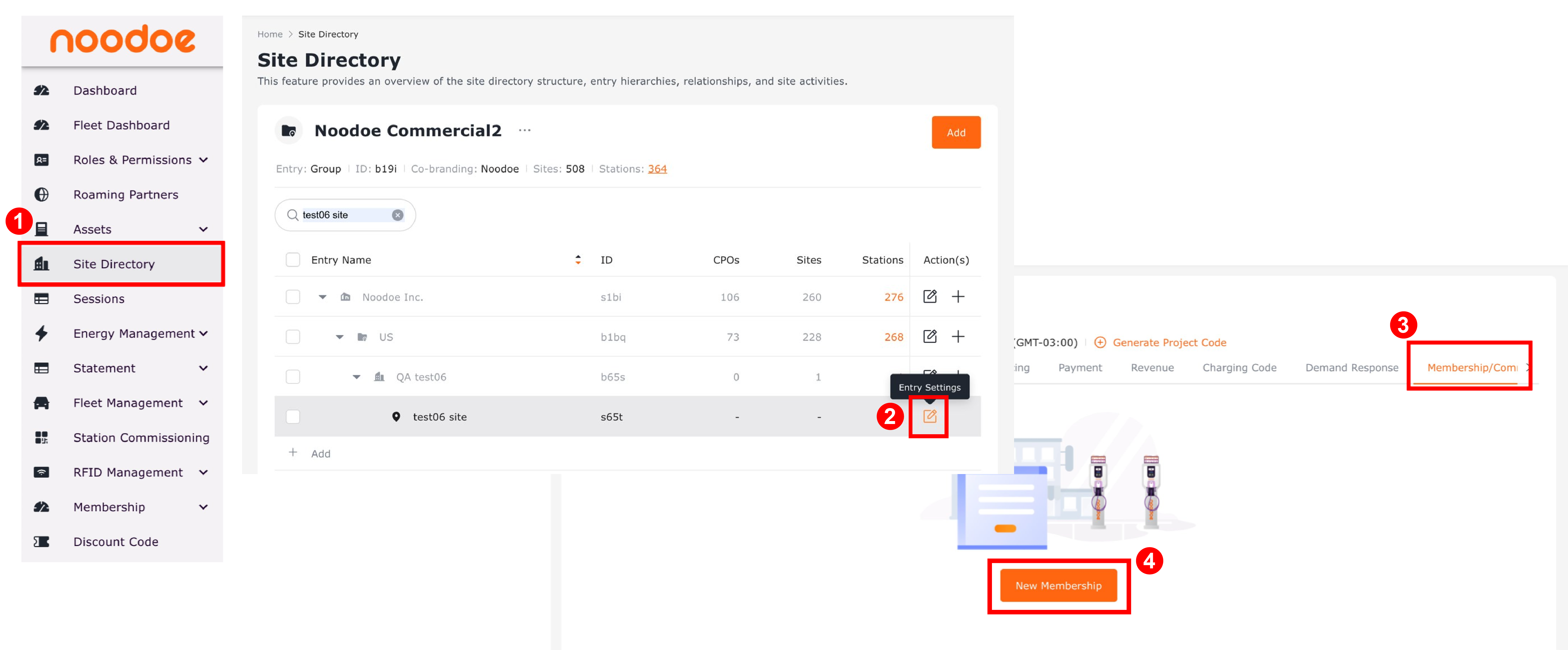Open Station Commissioning in sidebar
The image size is (1568, 650).
point(141,438)
